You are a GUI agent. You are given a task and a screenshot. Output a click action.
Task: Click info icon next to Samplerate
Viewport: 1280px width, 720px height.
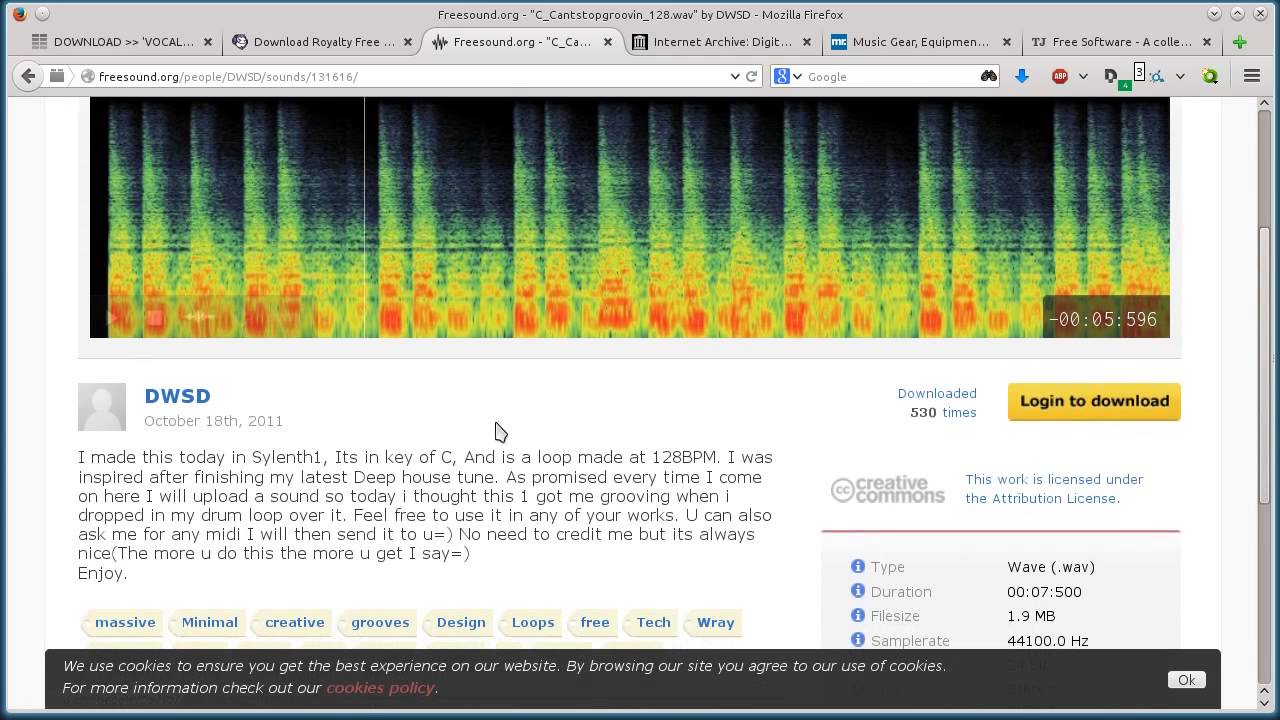click(x=857, y=640)
